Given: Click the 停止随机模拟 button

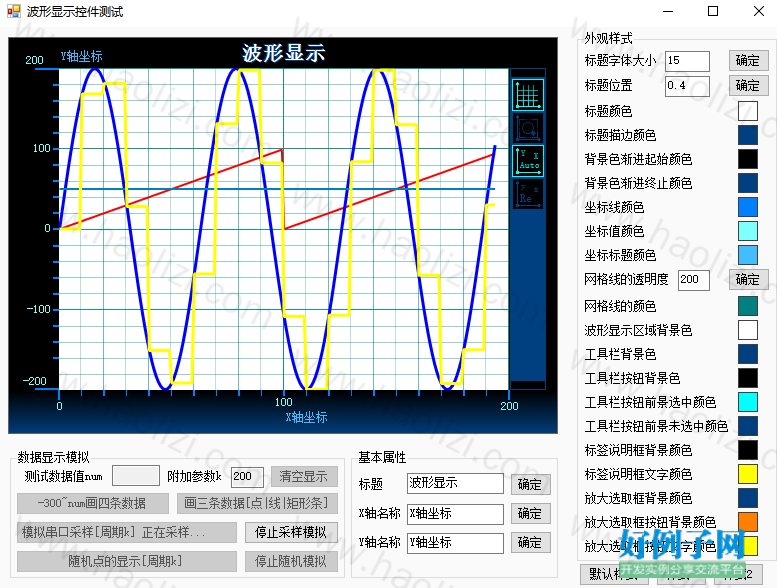Looking at the screenshot, I should [291, 561].
